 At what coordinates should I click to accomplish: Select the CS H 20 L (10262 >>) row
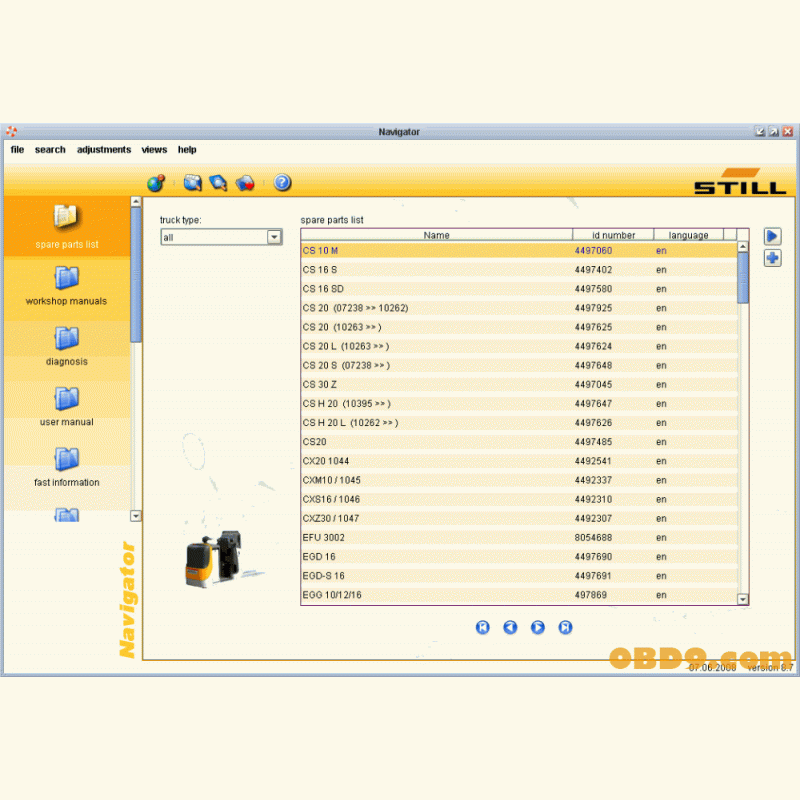click(x=519, y=422)
